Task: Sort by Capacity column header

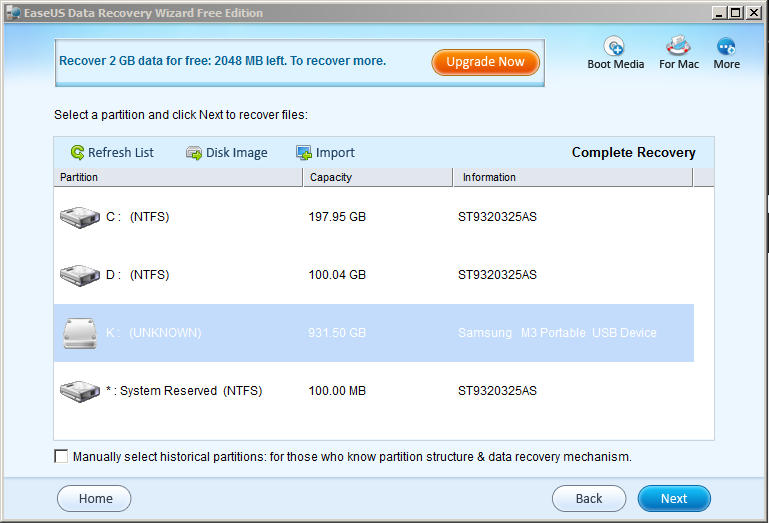Action: tap(378, 177)
